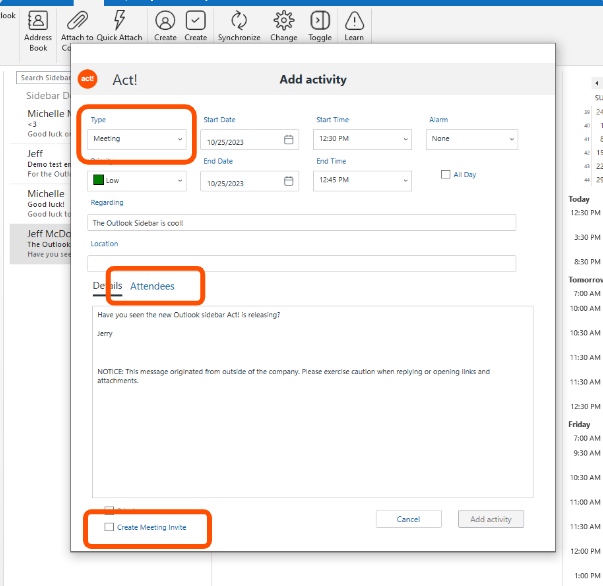Viewport: 603px width, 586px height.
Task: Enable the Create Meeting Invite checkbox
Action: (x=109, y=527)
